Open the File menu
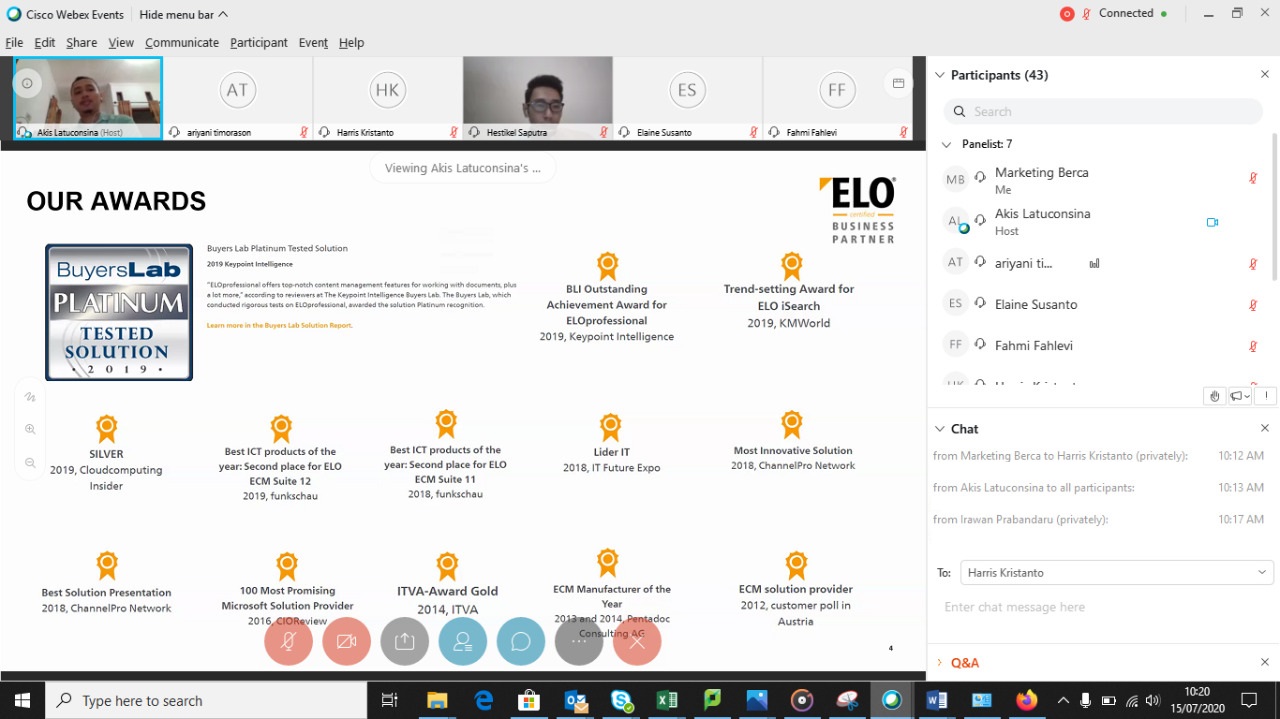This screenshot has height=719, width=1280. (14, 42)
